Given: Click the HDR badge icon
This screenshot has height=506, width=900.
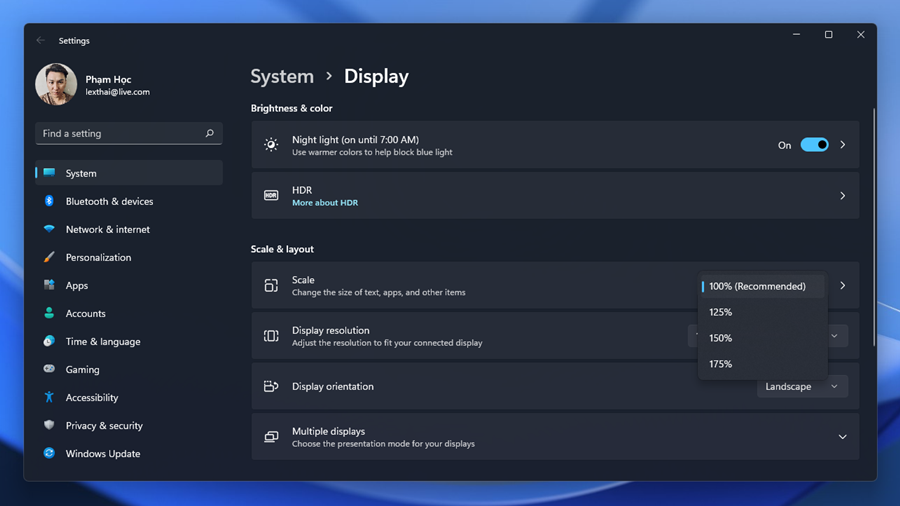Looking at the screenshot, I should point(271,195).
